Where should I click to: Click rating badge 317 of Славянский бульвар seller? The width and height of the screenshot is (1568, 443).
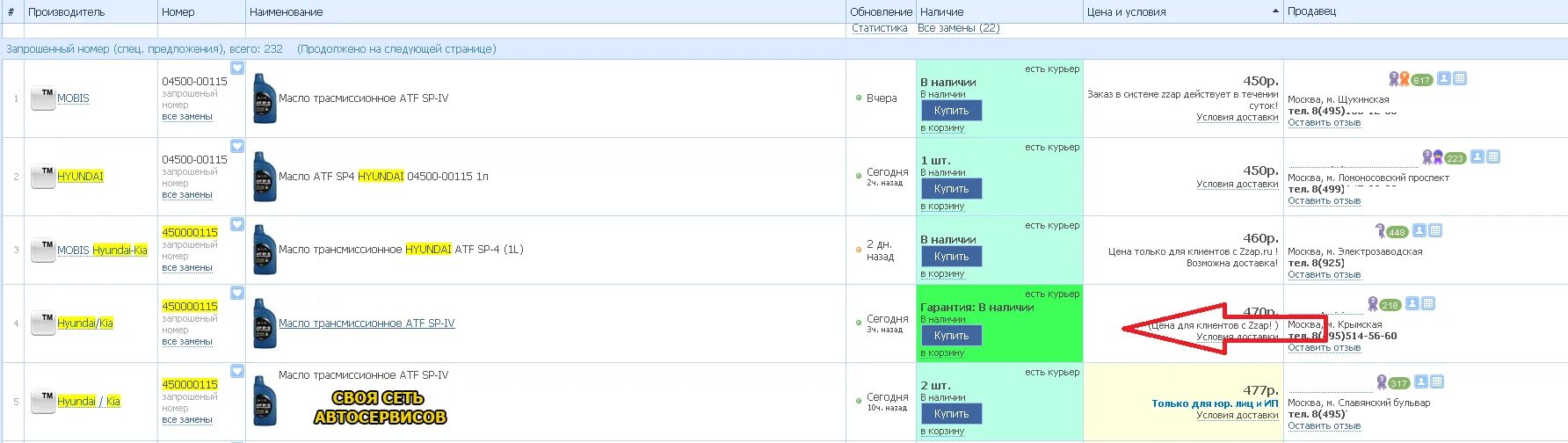point(1399,383)
